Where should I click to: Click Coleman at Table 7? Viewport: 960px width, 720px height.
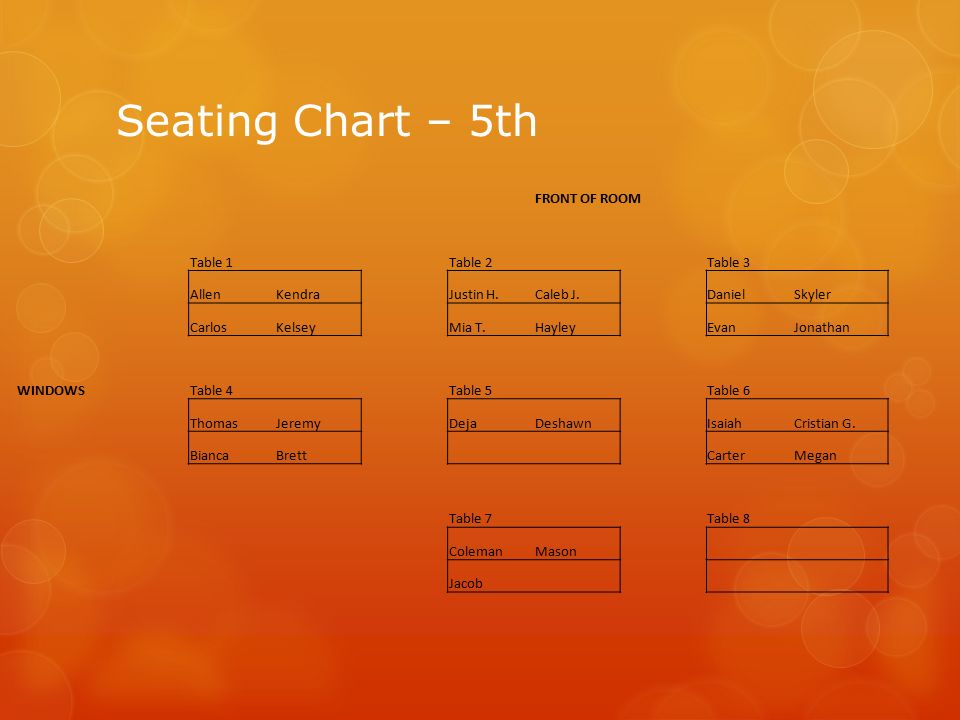[476, 552]
